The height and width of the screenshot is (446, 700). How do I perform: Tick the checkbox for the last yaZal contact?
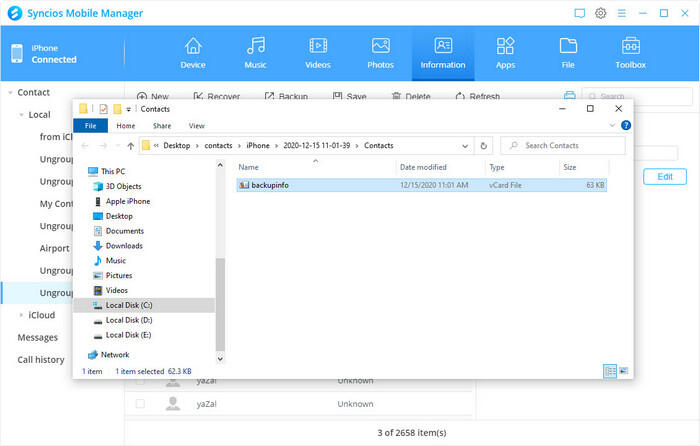click(140, 404)
